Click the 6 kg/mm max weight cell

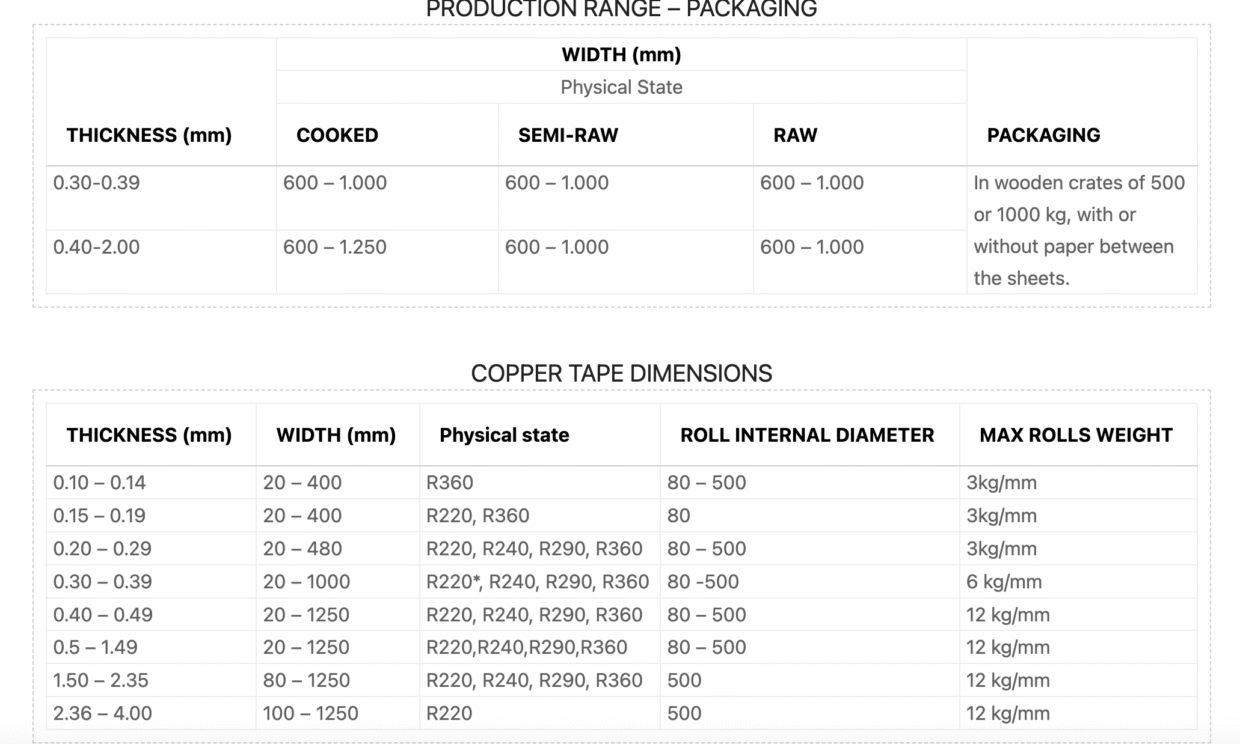(x=1003, y=582)
